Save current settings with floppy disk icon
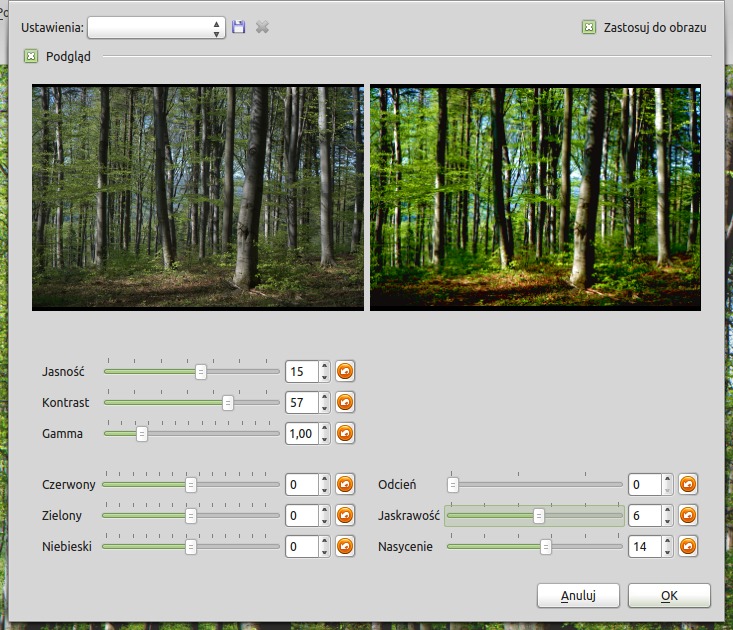Viewport: 733px width, 630px height. [238, 27]
